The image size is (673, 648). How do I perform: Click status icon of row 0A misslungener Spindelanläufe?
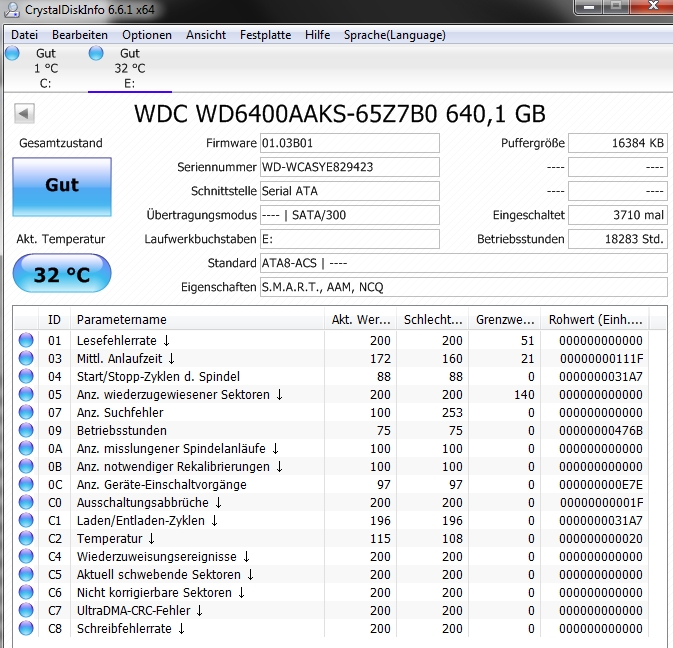coord(26,448)
